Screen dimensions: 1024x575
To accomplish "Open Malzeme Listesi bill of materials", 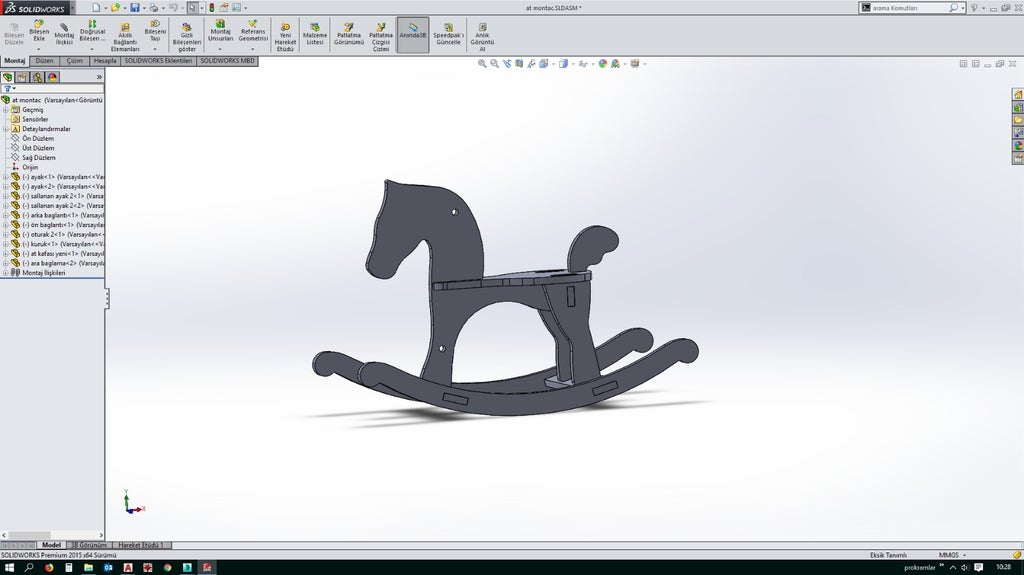I will click(x=314, y=34).
